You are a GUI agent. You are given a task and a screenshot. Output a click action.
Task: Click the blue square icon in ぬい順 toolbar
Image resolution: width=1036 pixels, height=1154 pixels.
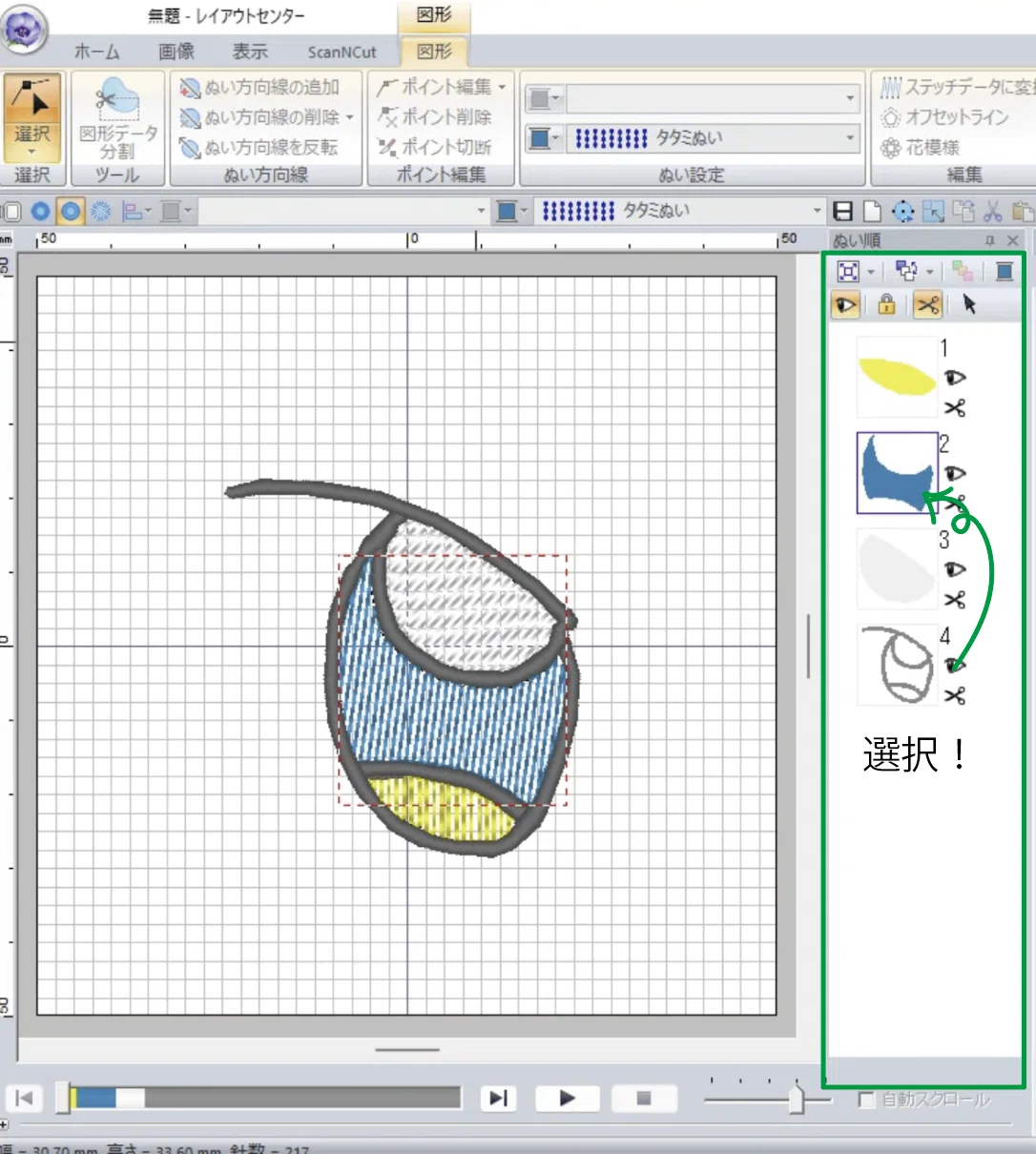tap(1004, 272)
